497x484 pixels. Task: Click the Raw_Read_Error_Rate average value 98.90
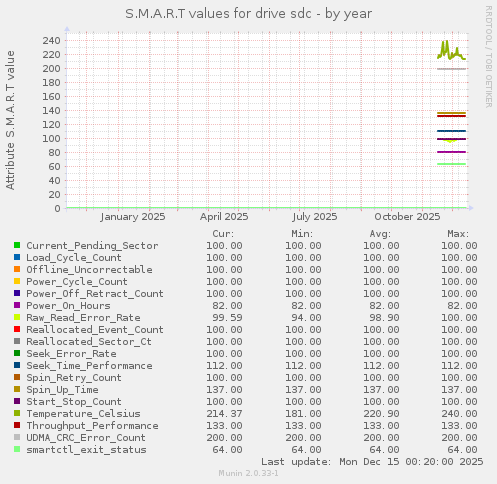[384, 318]
